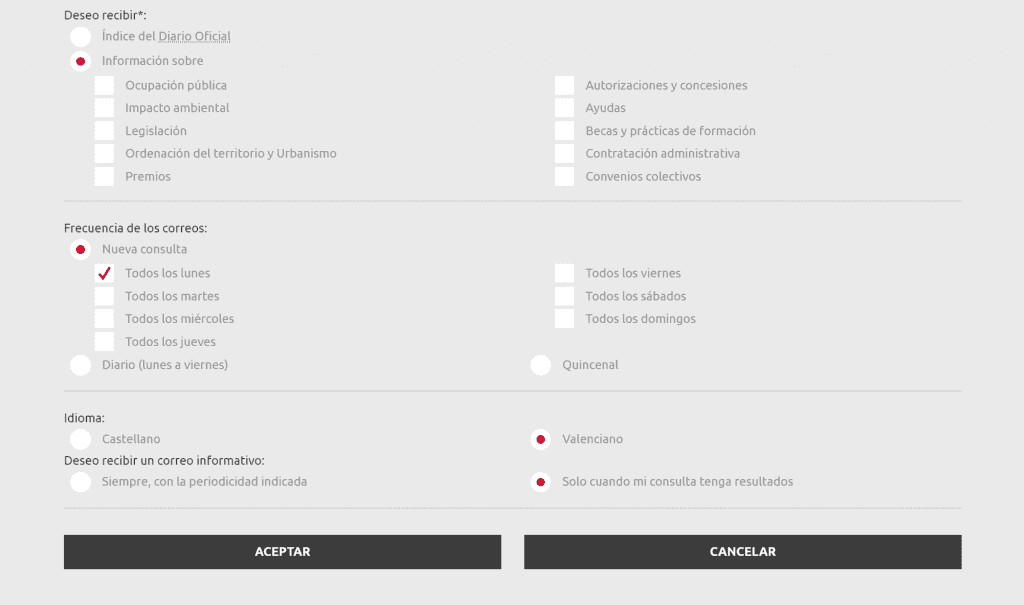This screenshot has width=1024, height=605.
Task: Check Todos los domingos
Action: (x=564, y=318)
